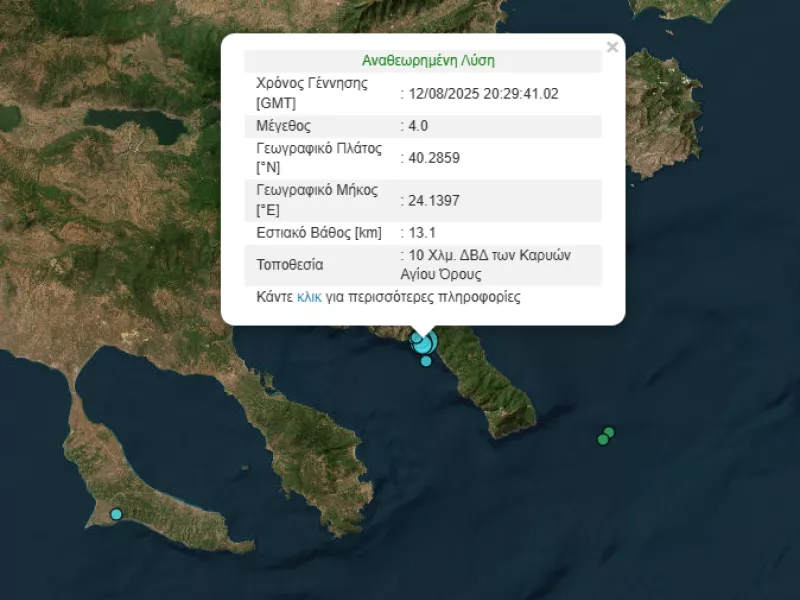Select the largest cyan epicenter marker near Athos
The image size is (800, 600).
click(426, 342)
